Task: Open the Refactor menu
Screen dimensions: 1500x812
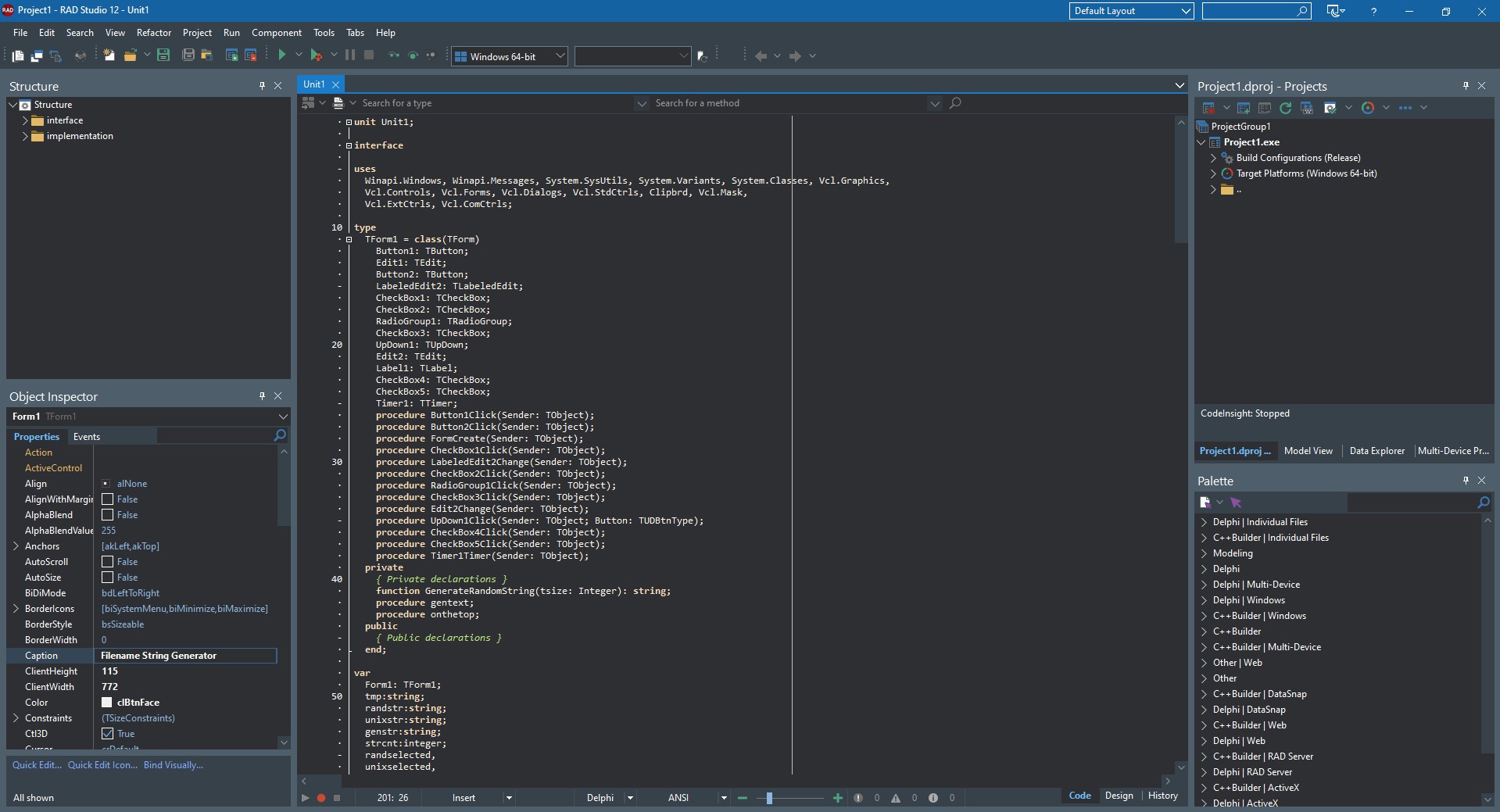Action: coord(153,33)
